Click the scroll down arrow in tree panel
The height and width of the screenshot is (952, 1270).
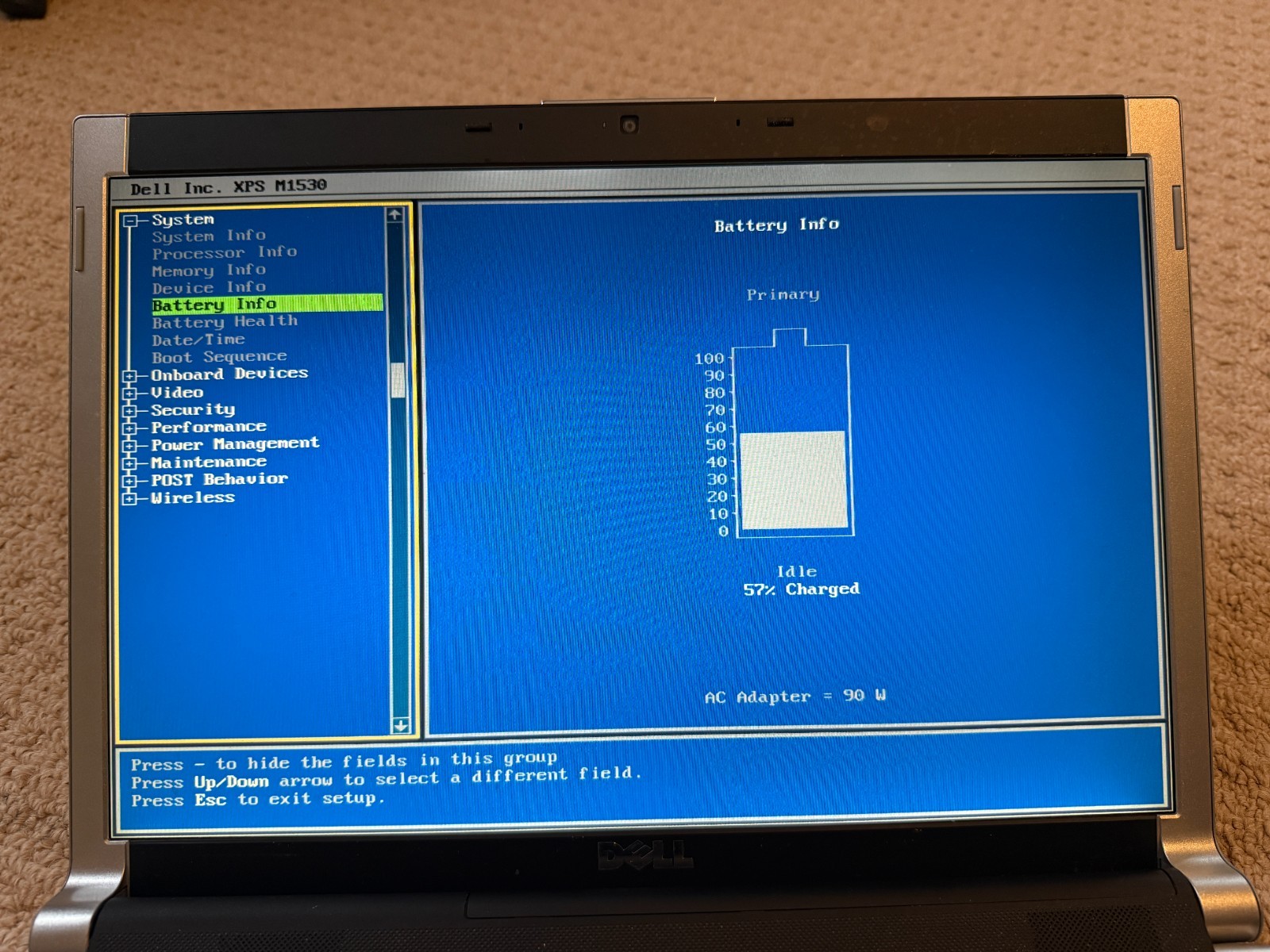click(401, 725)
